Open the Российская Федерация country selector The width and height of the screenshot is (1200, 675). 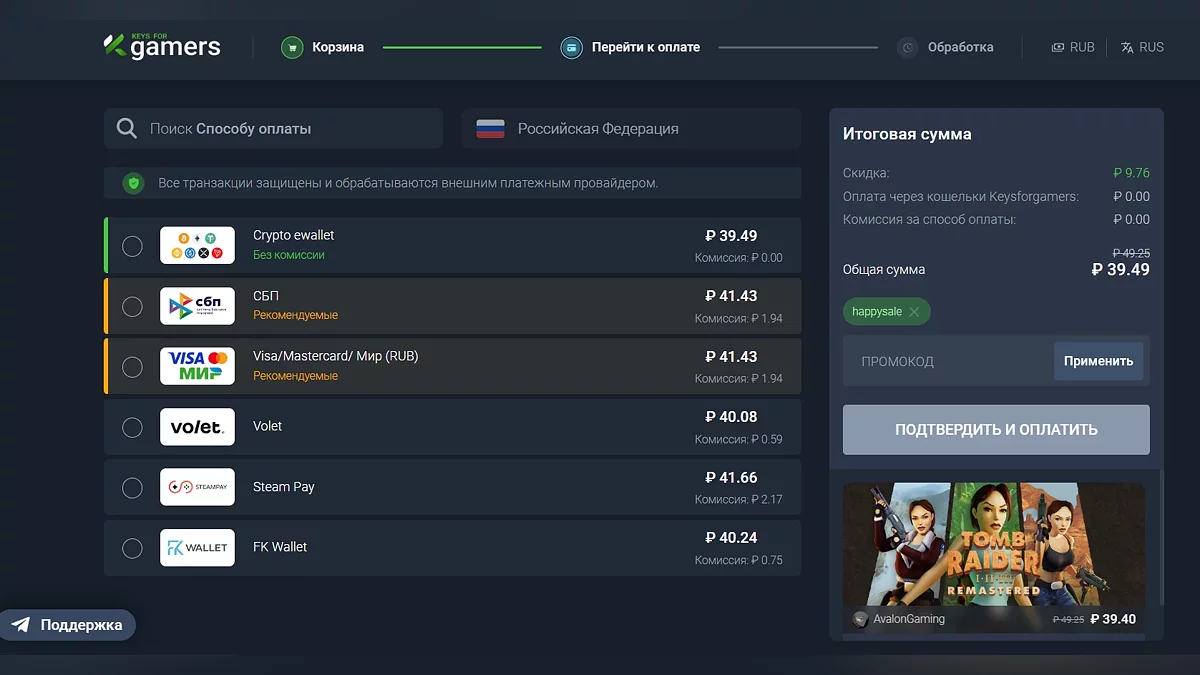click(x=631, y=129)
